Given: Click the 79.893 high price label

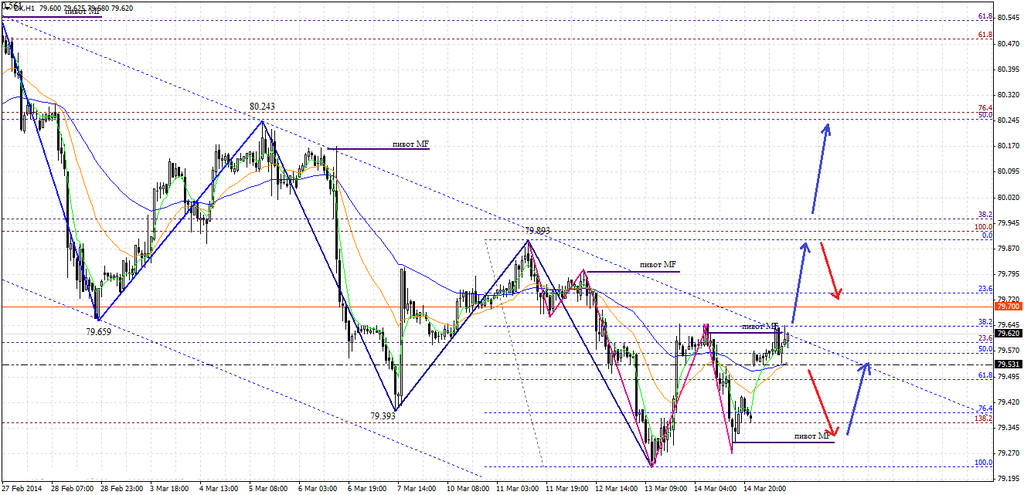Looking at the screenshot, I should click(537, 231).
